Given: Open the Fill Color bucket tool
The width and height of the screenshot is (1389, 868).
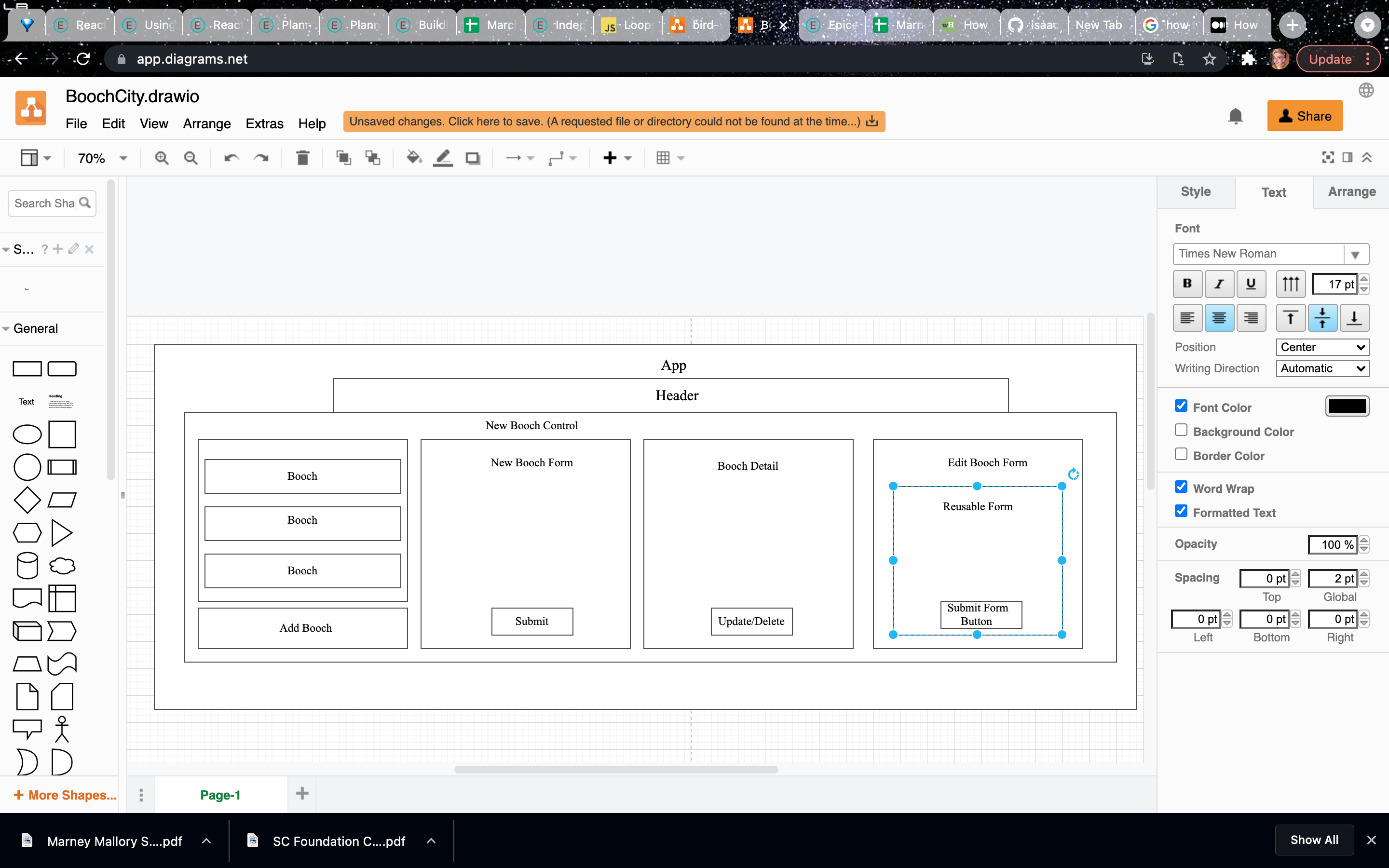Looking at the screenshot, I should click(414, 158).
